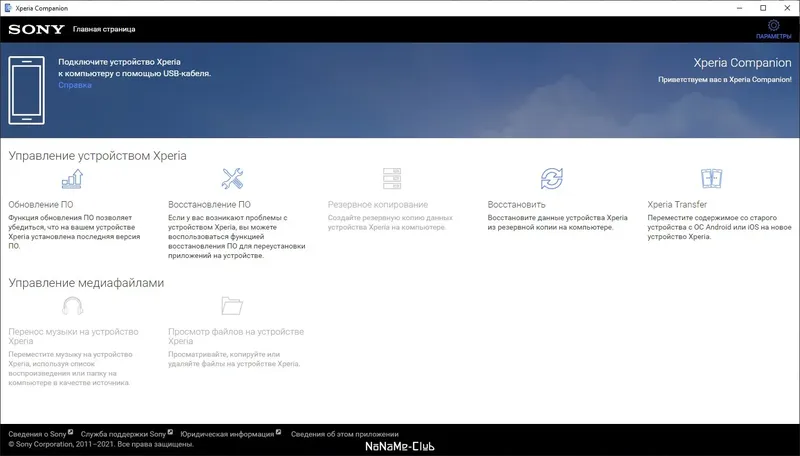This screenshot has height=456, width=800.
Task: Select the Восстановить heading
Action: pyautogui.click(x=516, y=205)
